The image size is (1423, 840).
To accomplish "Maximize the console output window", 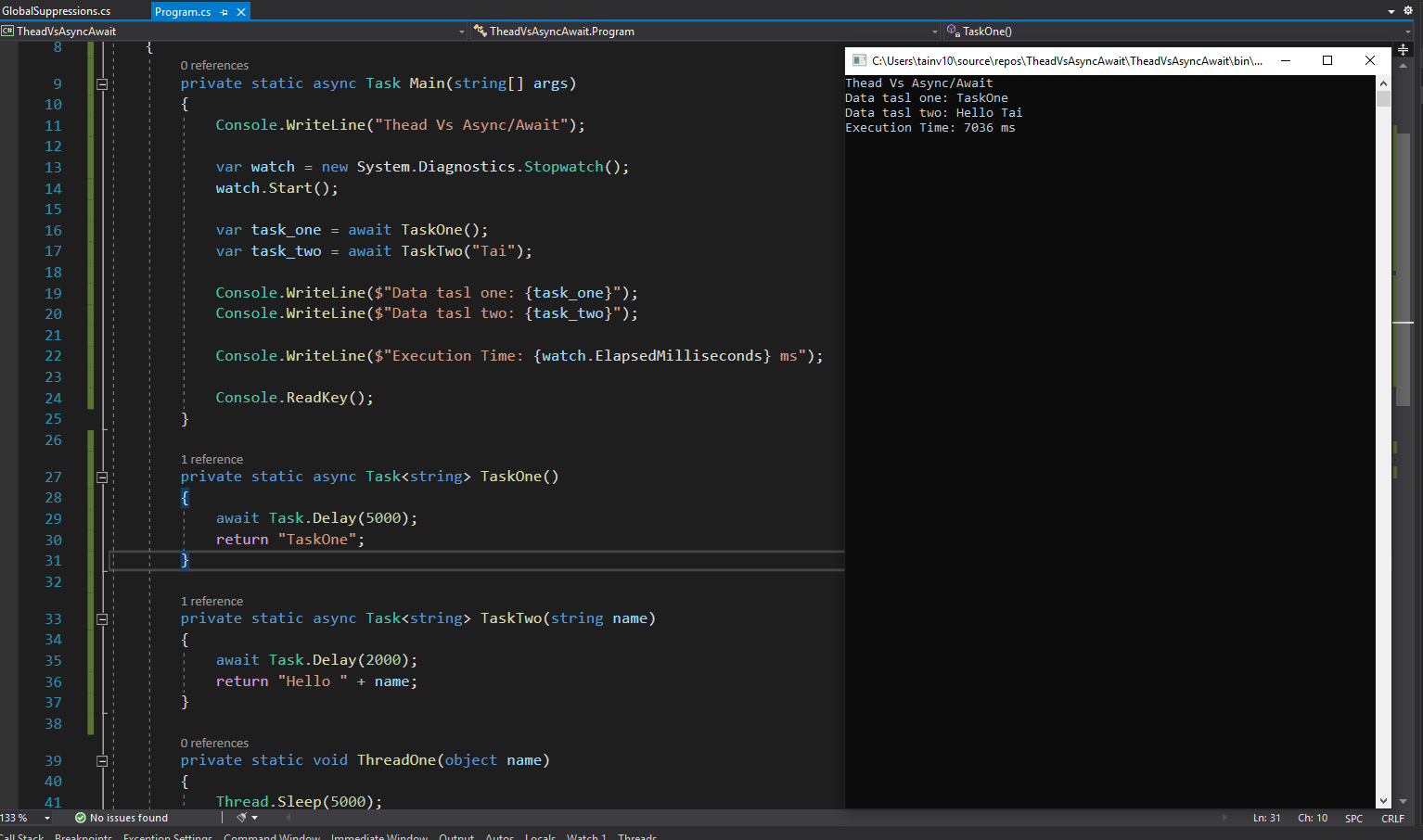I will 1327,61.
